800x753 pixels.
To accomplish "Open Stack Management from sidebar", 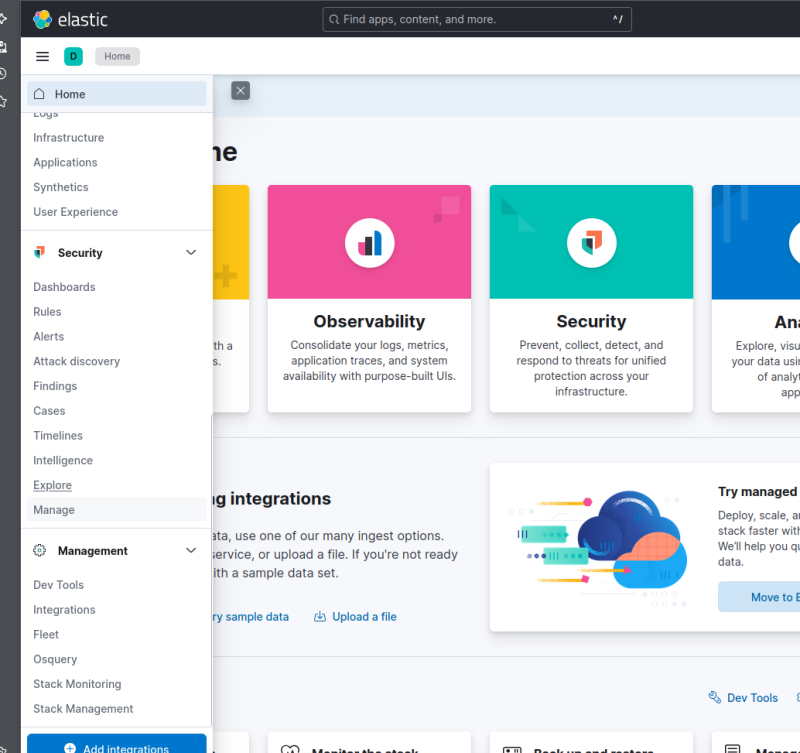I will pyautogui.click(x=83, y=709).
